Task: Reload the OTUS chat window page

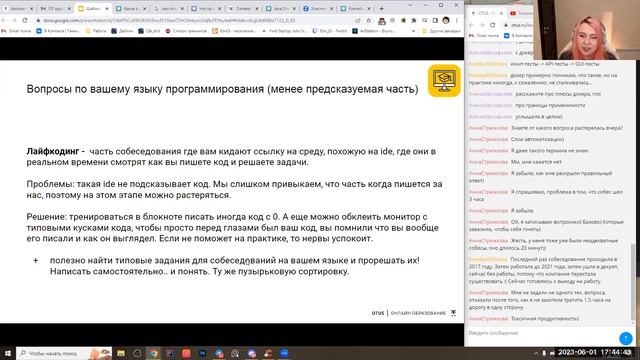Action: point(492,25)
